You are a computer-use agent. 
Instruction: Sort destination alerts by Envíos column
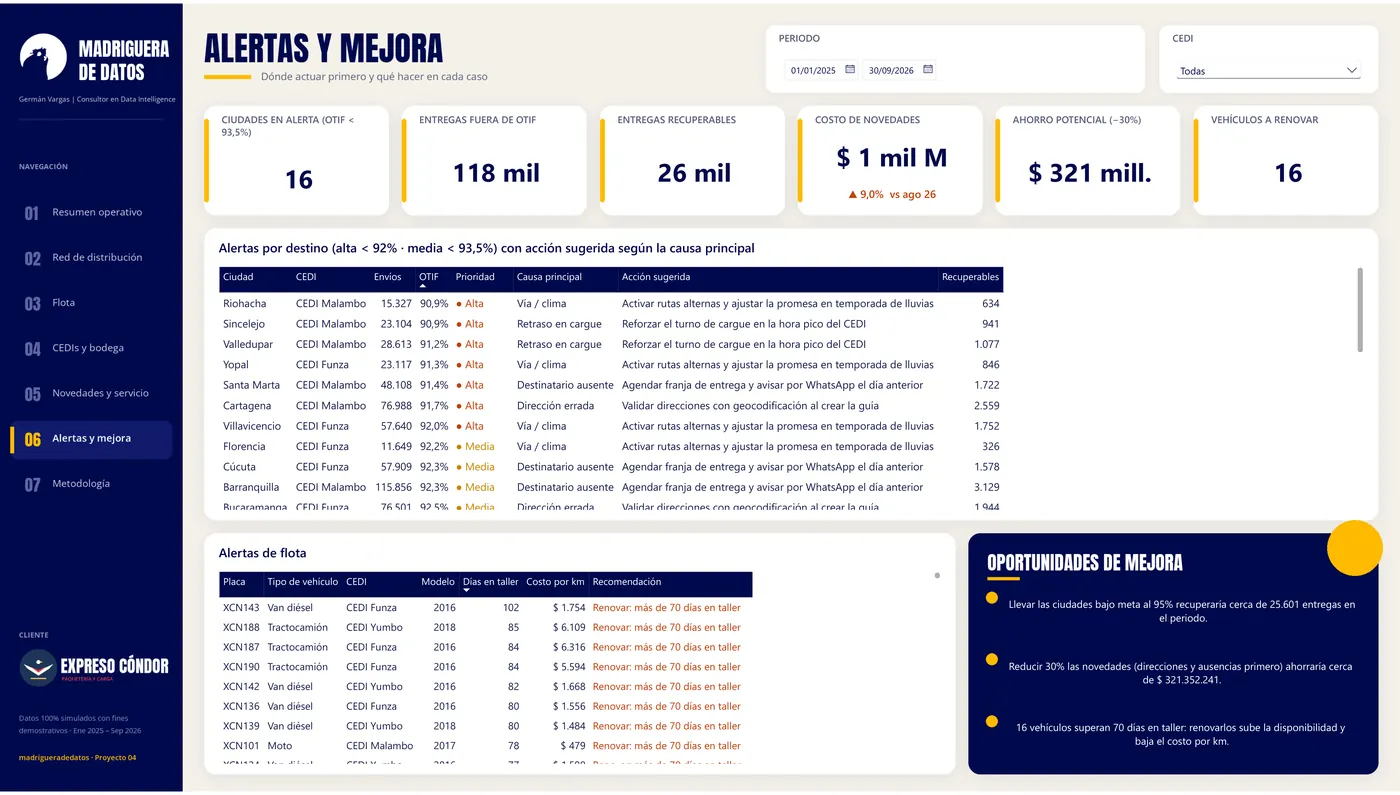point(388,277)
